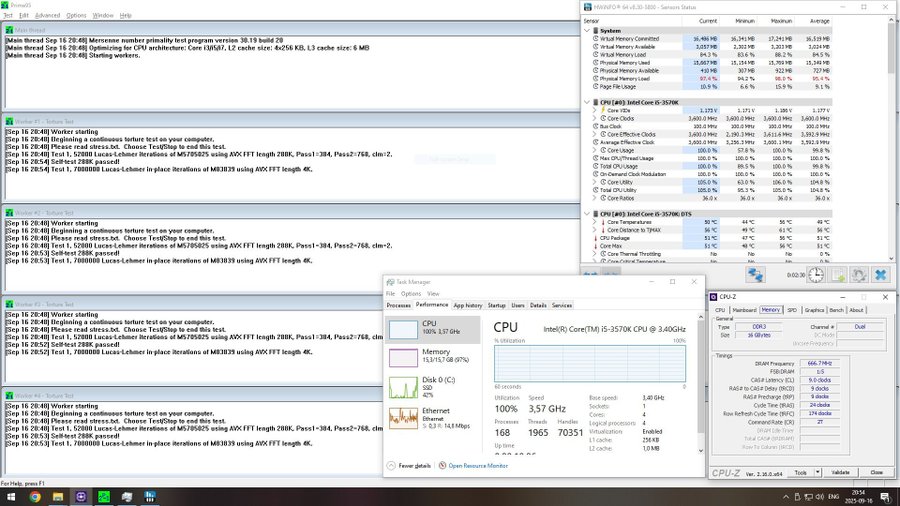Expand Core Ratios row
This screenshot has width=900, height=506.
click(x=595, y=198)
